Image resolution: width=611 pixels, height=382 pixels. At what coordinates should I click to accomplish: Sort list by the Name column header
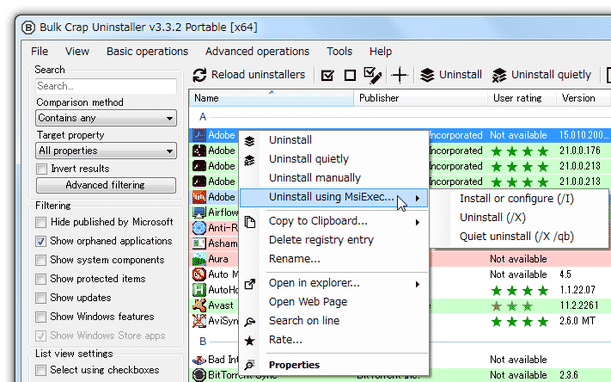click(x=271, y=98)
